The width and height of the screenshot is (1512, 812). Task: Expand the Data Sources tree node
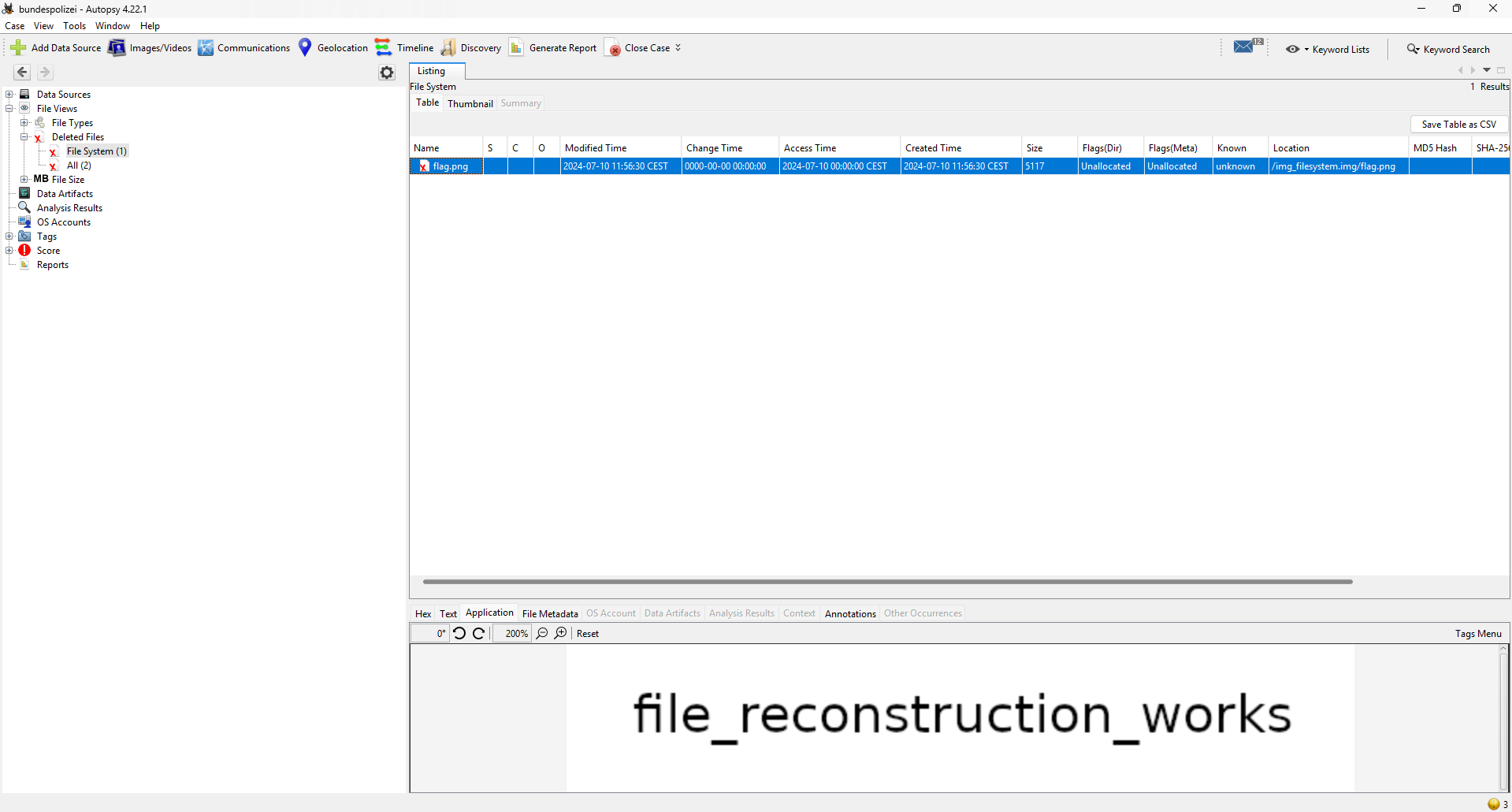9,95
